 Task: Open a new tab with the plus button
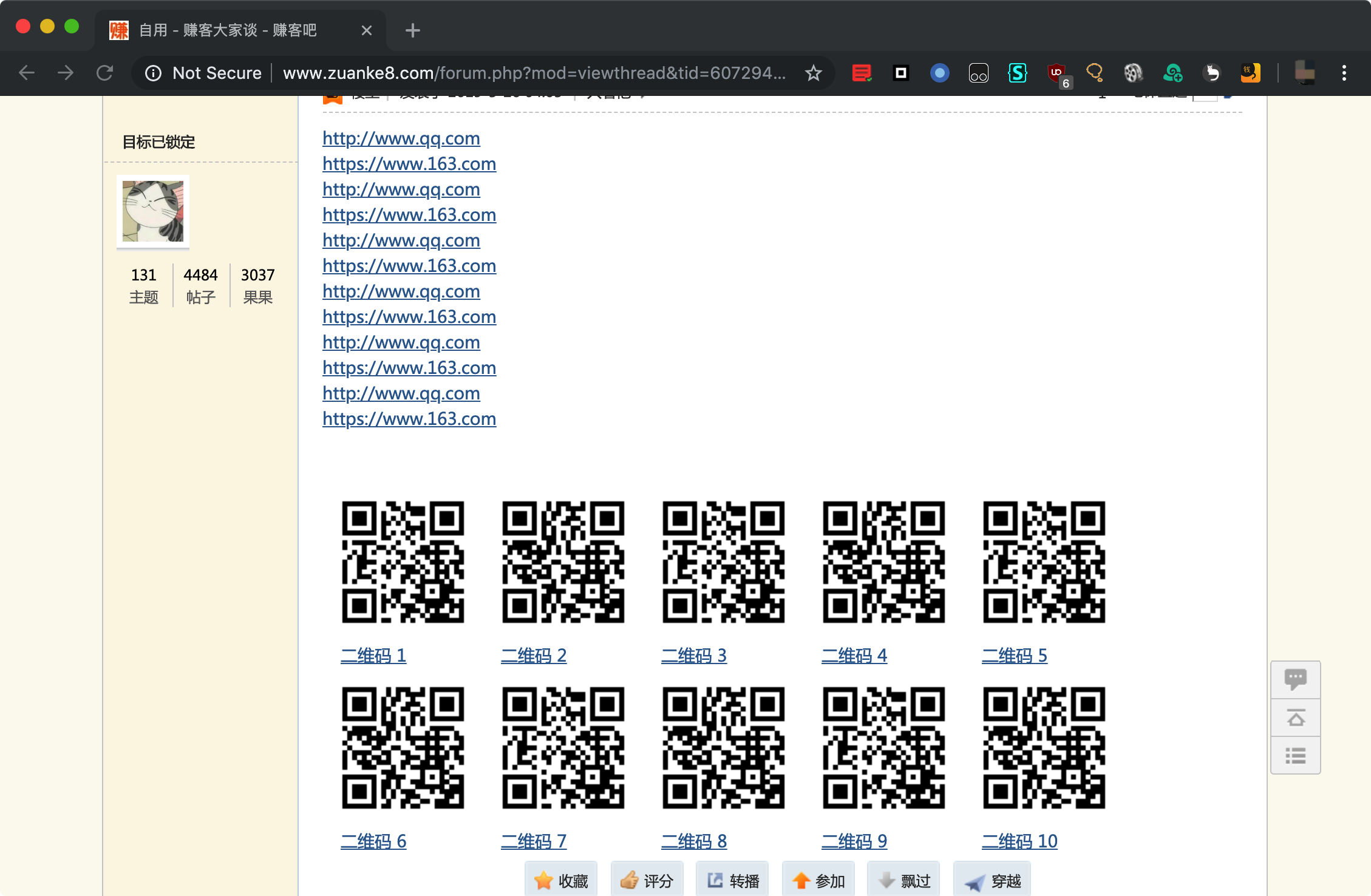click(412, 30)
